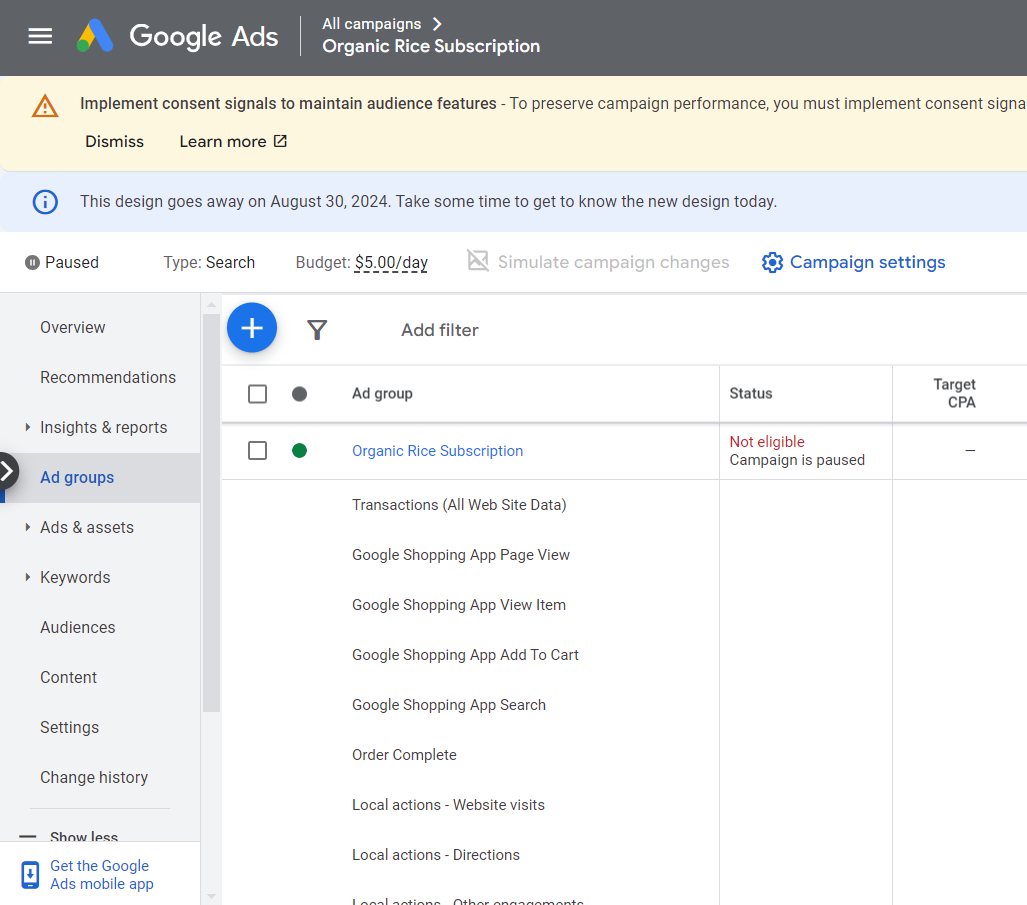The image size is (1027, 905).
Task: Tick the select-all ad groups checkbox
Action: tap(257, 394)
